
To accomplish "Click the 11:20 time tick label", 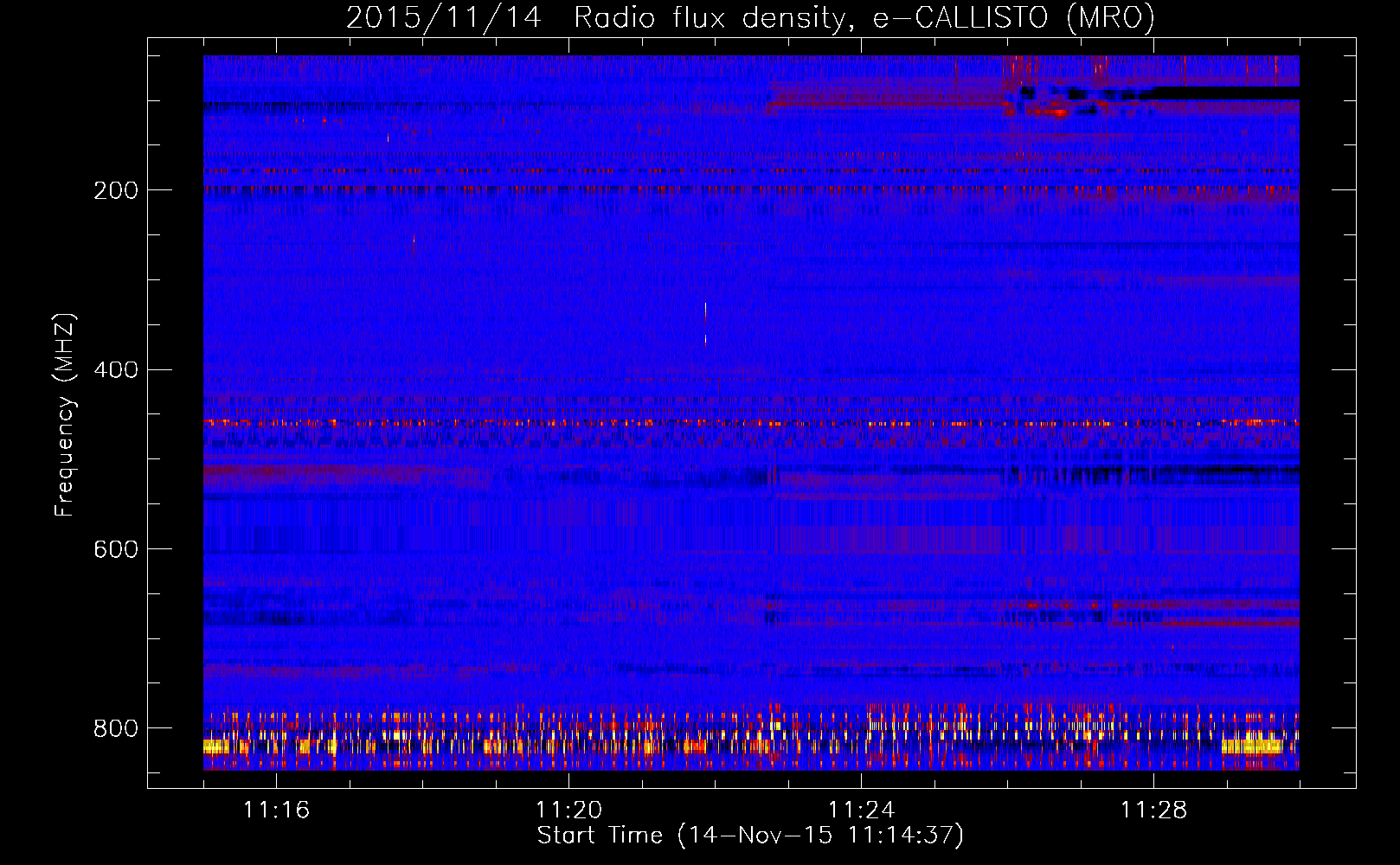I will (x=568, y=811).
